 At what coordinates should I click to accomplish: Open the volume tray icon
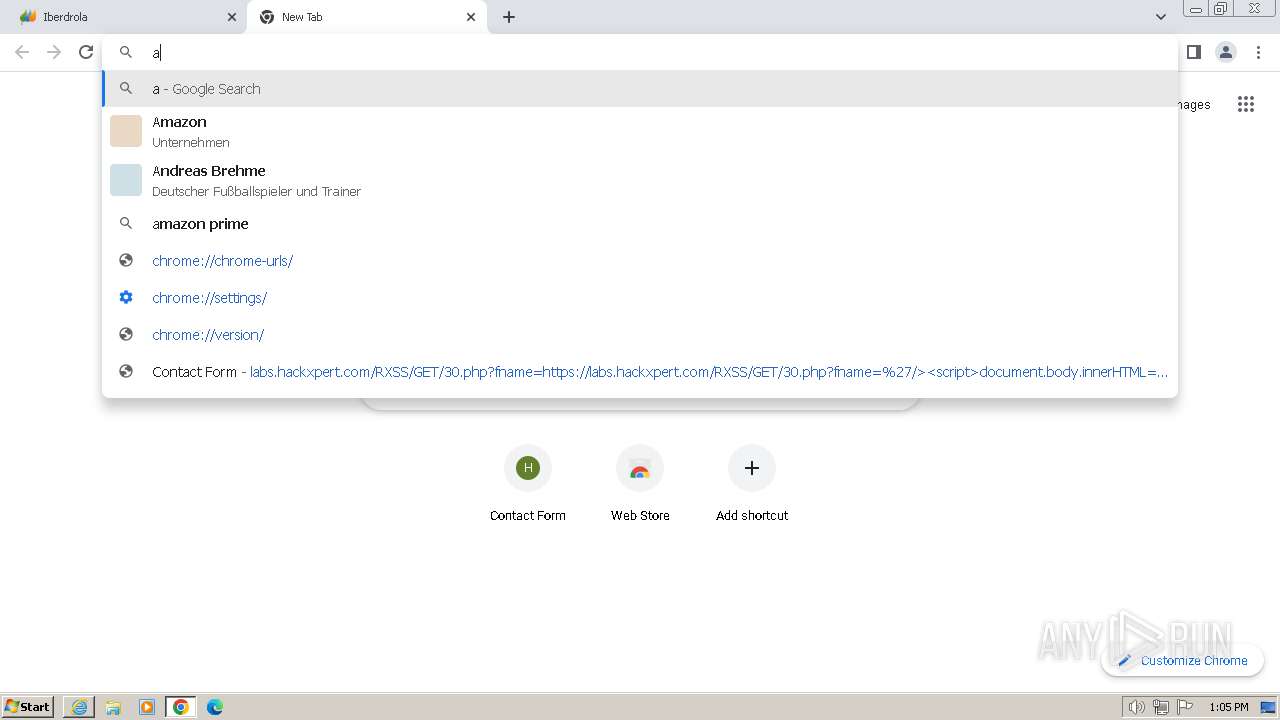pos(1137,707)
